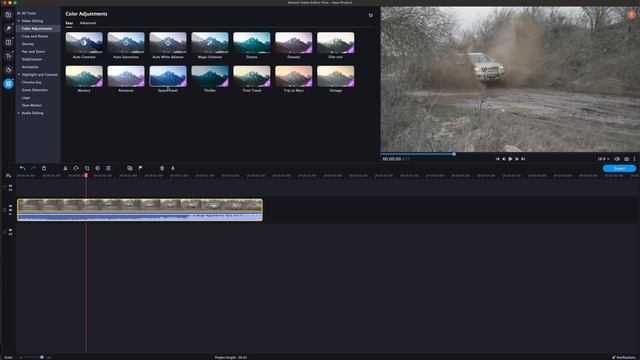Switch to the Easy tab
This screenshot has width=640, height=360.
pyautogui.click(x=69, y=23)
